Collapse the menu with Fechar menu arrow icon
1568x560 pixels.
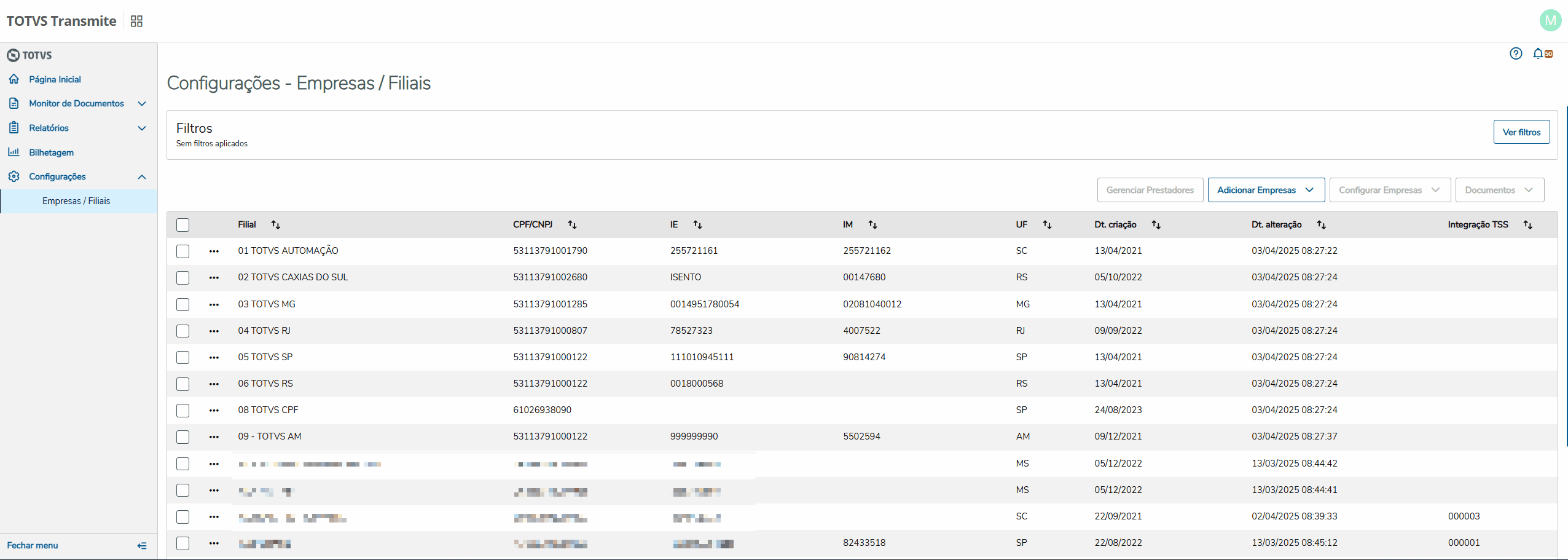point(142,546)
